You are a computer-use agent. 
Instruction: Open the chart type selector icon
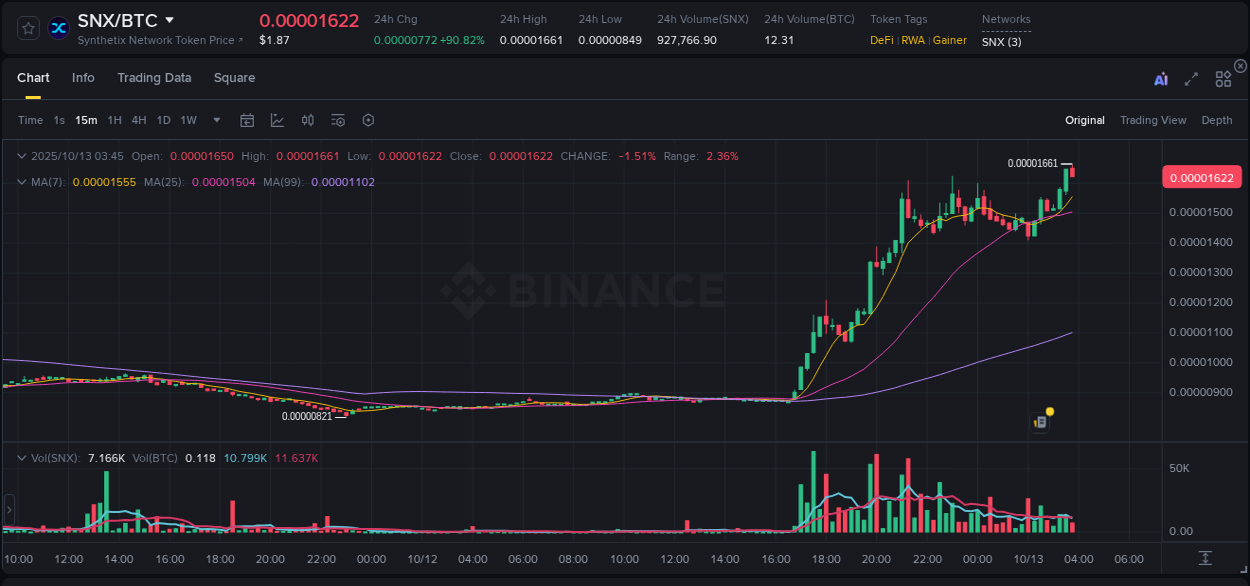click(276, 120)
